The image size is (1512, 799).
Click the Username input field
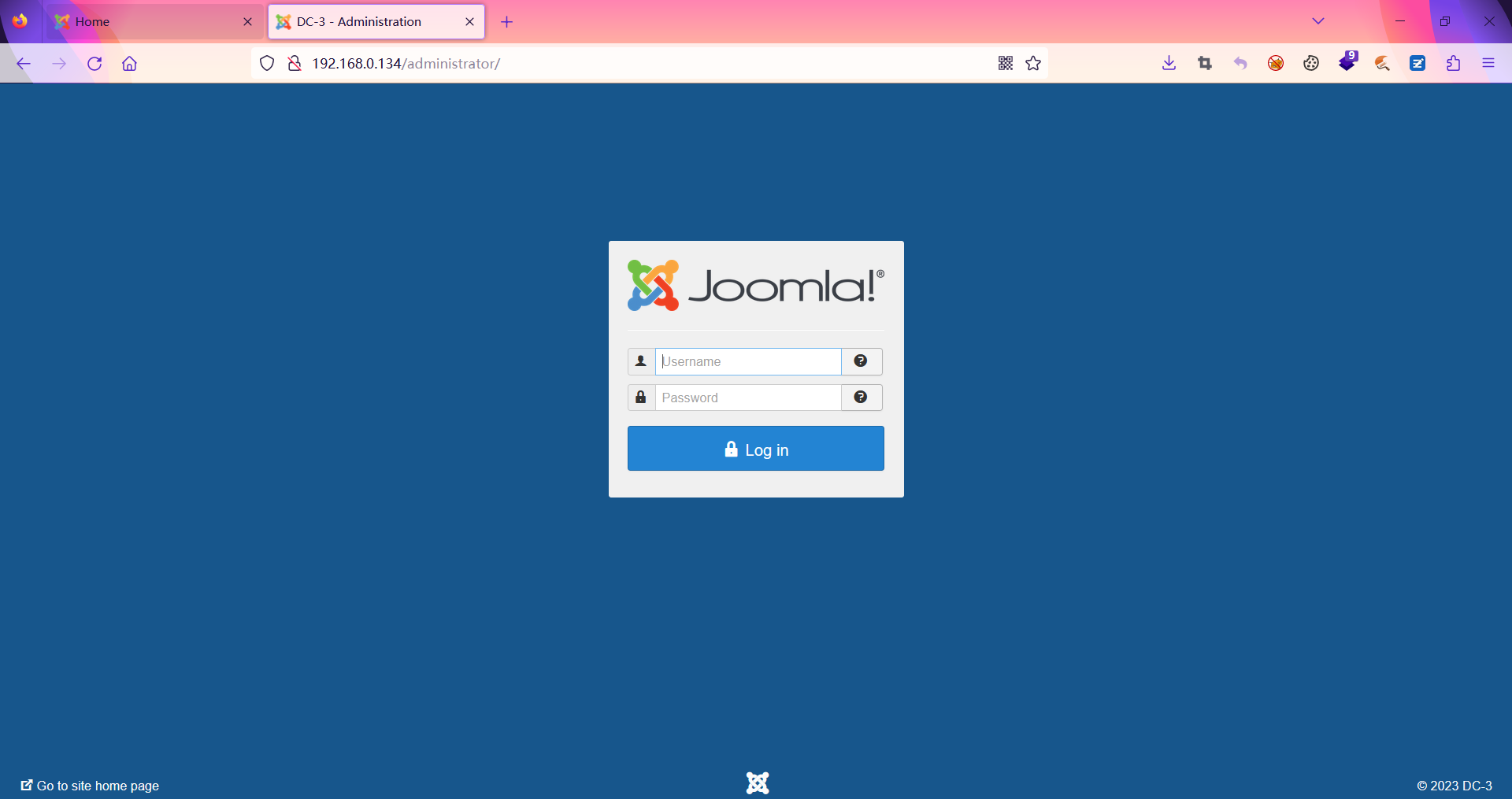748,361
